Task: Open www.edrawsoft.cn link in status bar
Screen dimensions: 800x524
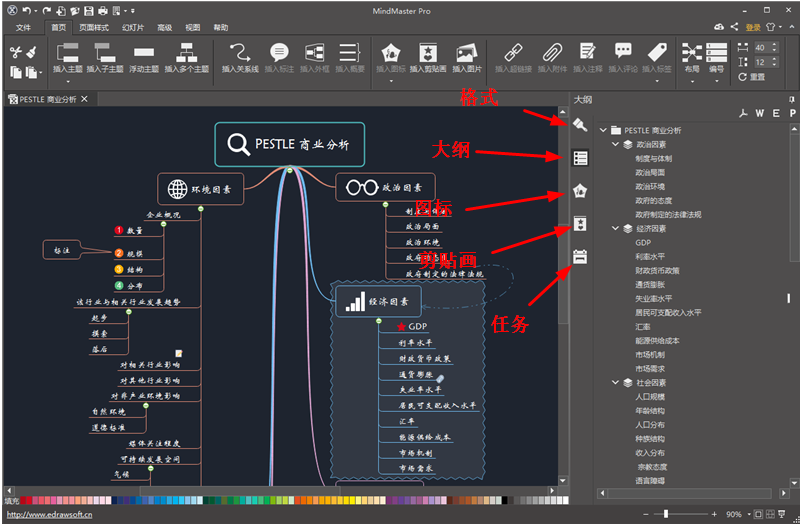Action: click(x=49, y=515)
